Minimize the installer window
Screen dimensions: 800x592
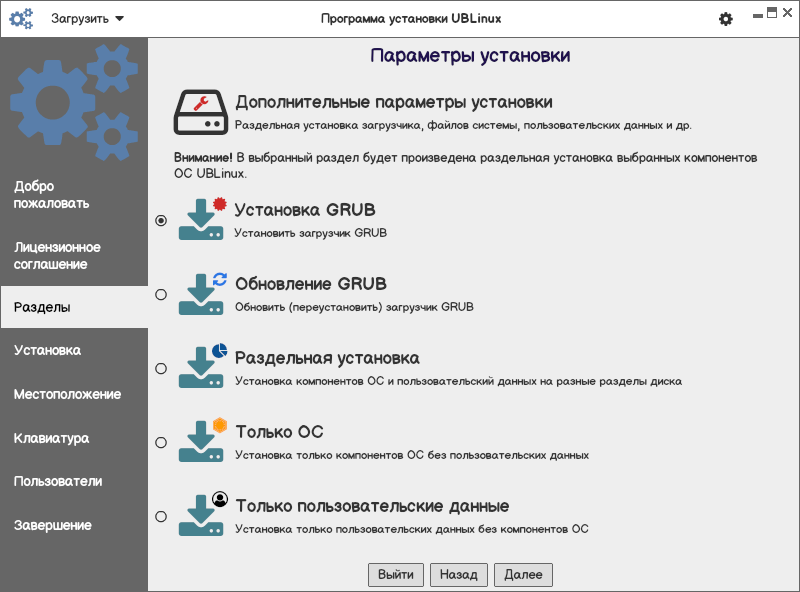tap(758, 16)
